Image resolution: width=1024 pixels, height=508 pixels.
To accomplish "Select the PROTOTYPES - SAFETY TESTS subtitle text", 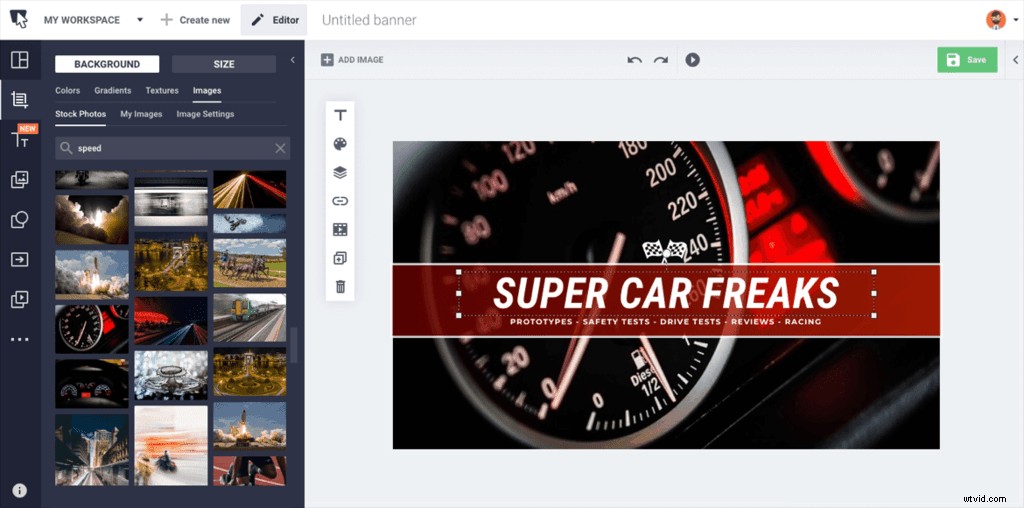I will pyautogui.click(x=665, y=322).
